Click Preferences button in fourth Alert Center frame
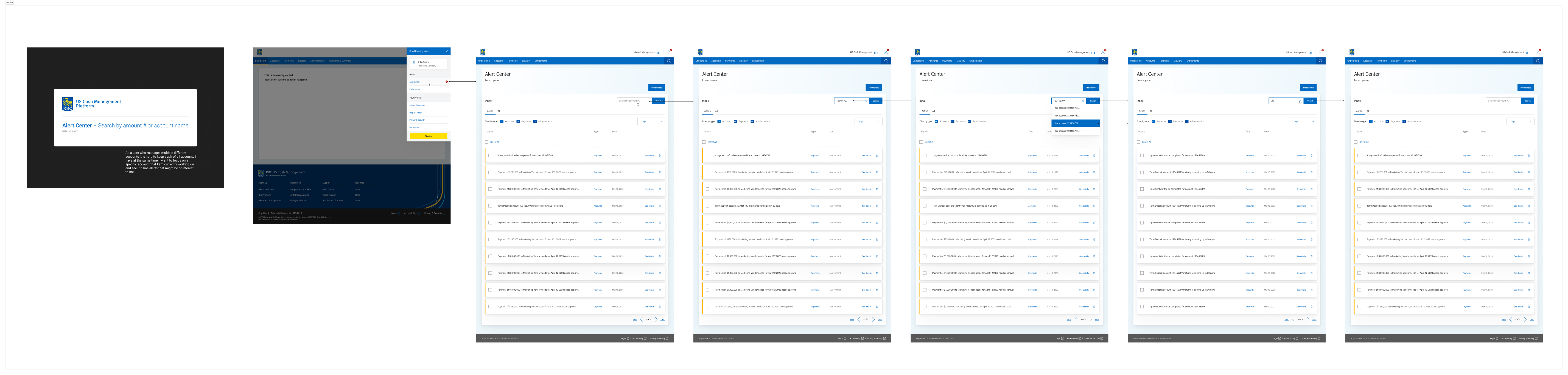The height and width of the screenshot is (375, 1568). (1309, 88)
